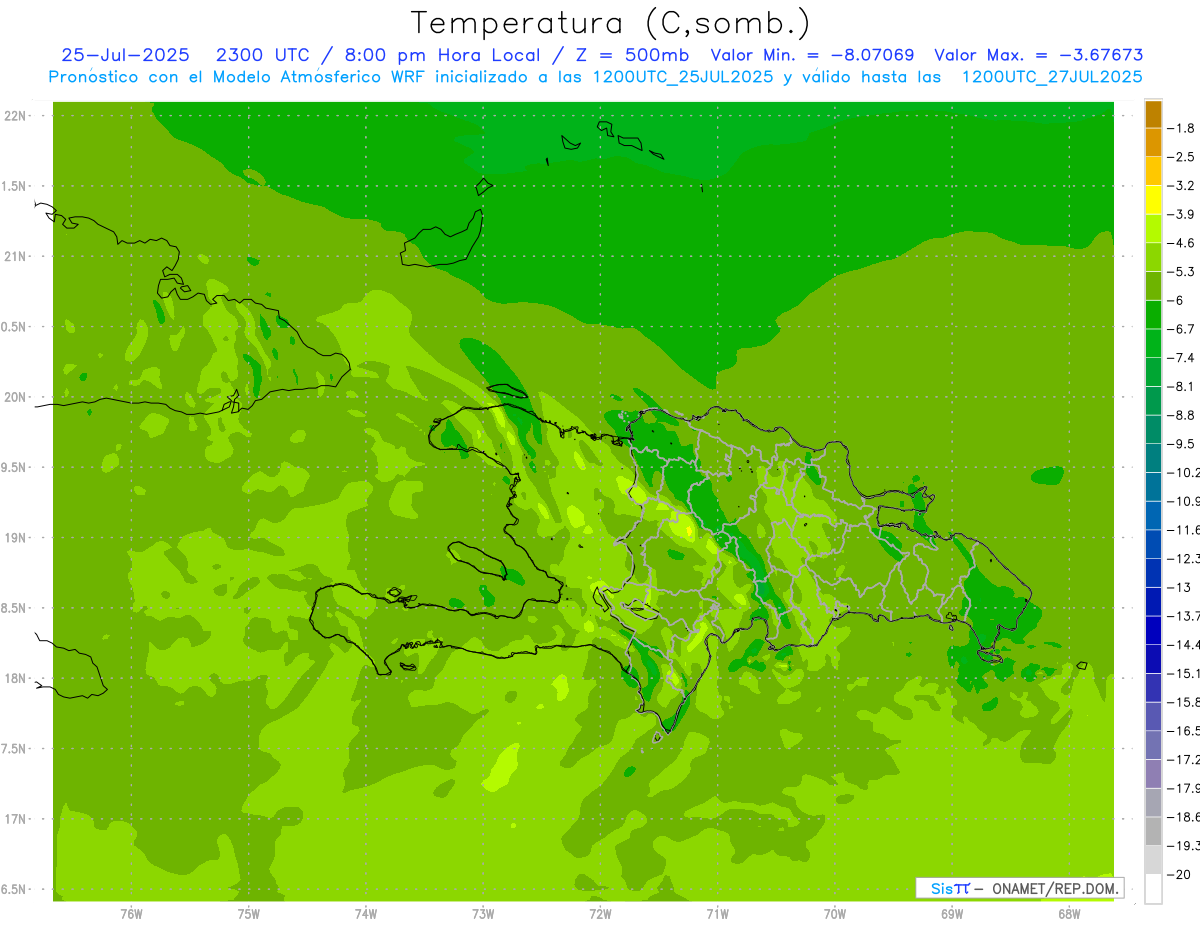Click the '71W' longitude label
Image resolution: width=1200 pixels, height=927 pixels.
(x=717, y=913)
